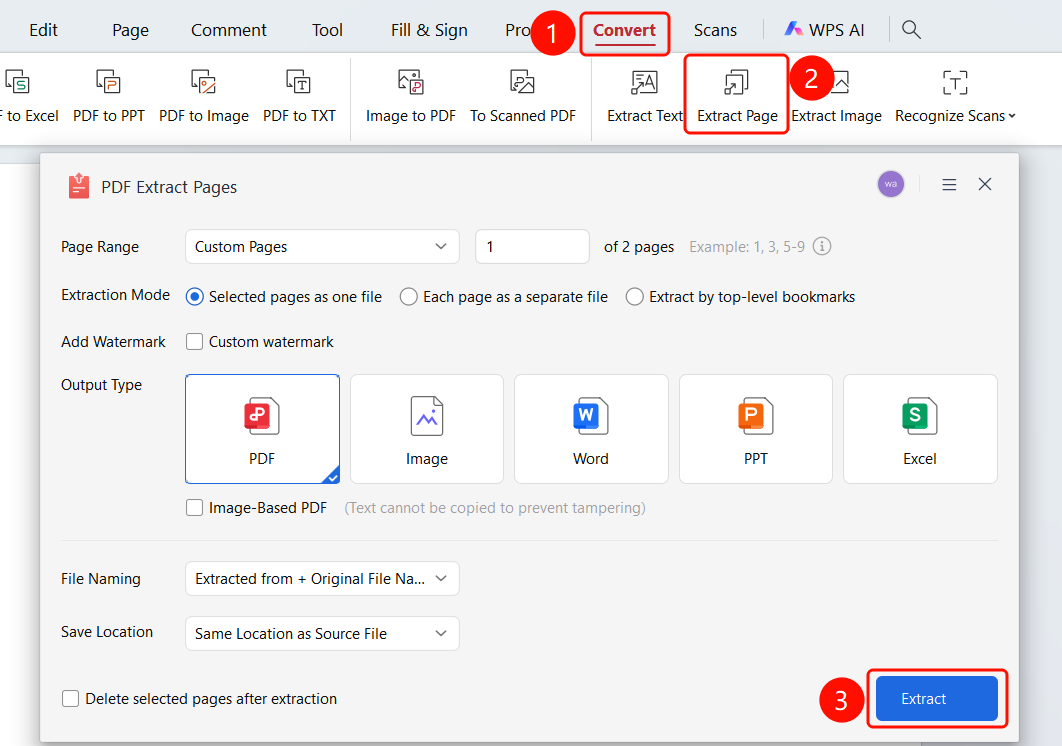Click the Extract Text tool
The height and width of the screenshot is (746, 1062).
[x=645, y=96]
